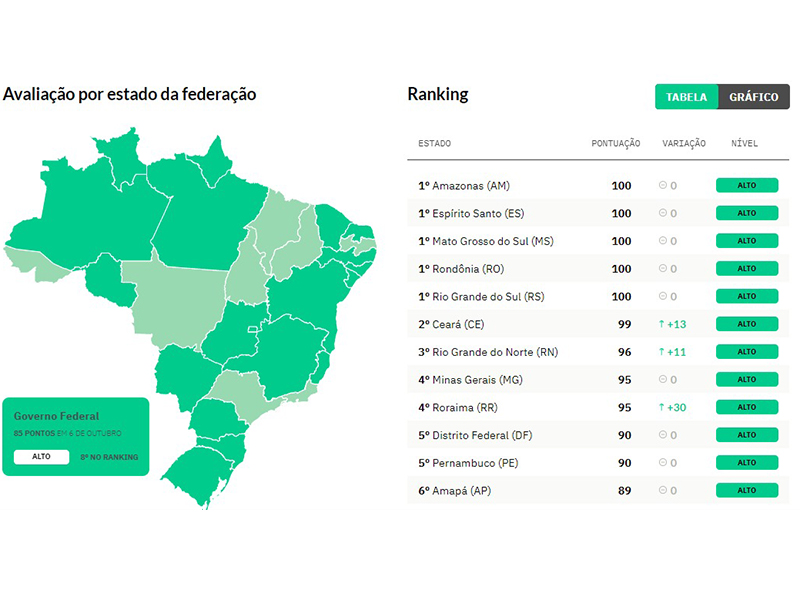Viewport: 800px width, 600px height.
Task: Open the Espírito Santo (ES) ranking row
Action: [472, 213]
